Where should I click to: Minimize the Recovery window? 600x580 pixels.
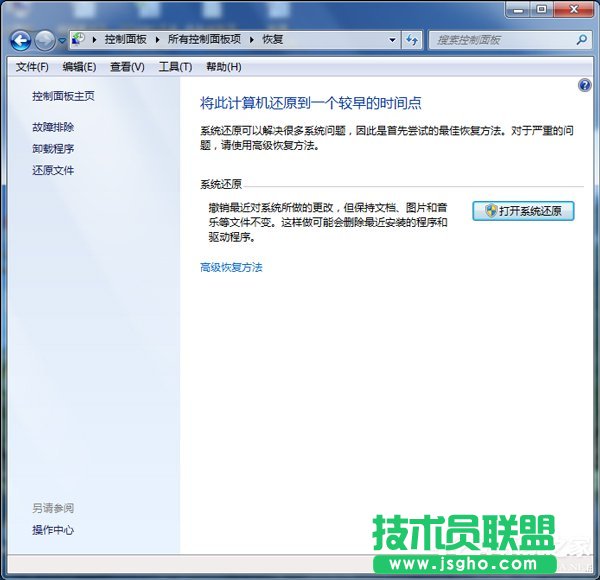(x=518, y=10)
